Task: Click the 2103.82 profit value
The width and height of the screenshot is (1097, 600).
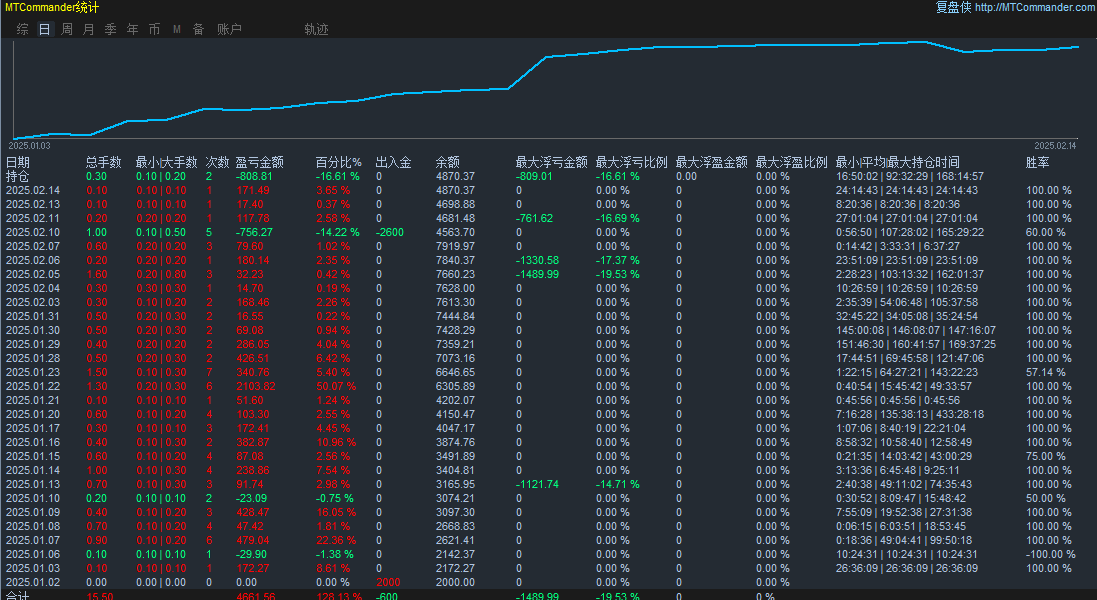Action: 255,386
